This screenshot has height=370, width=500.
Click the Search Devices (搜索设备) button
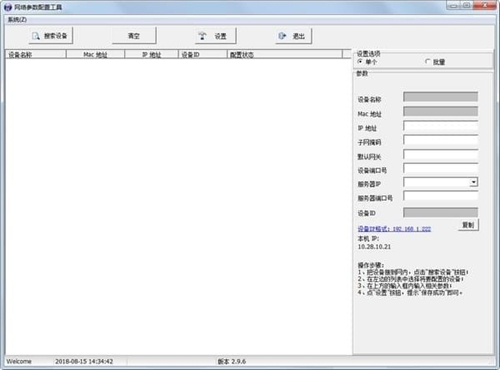[51, 36]
